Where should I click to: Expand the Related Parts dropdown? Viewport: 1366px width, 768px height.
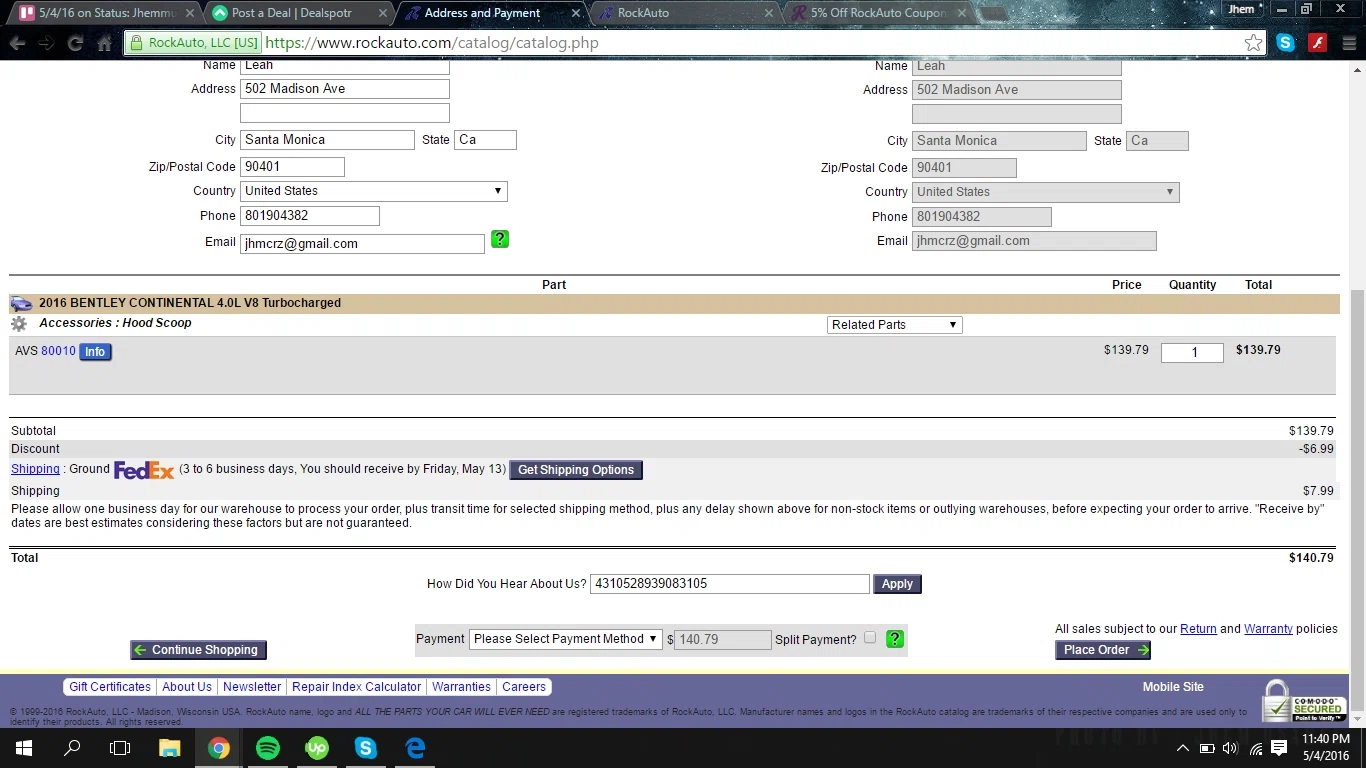[x=895, y=325]
